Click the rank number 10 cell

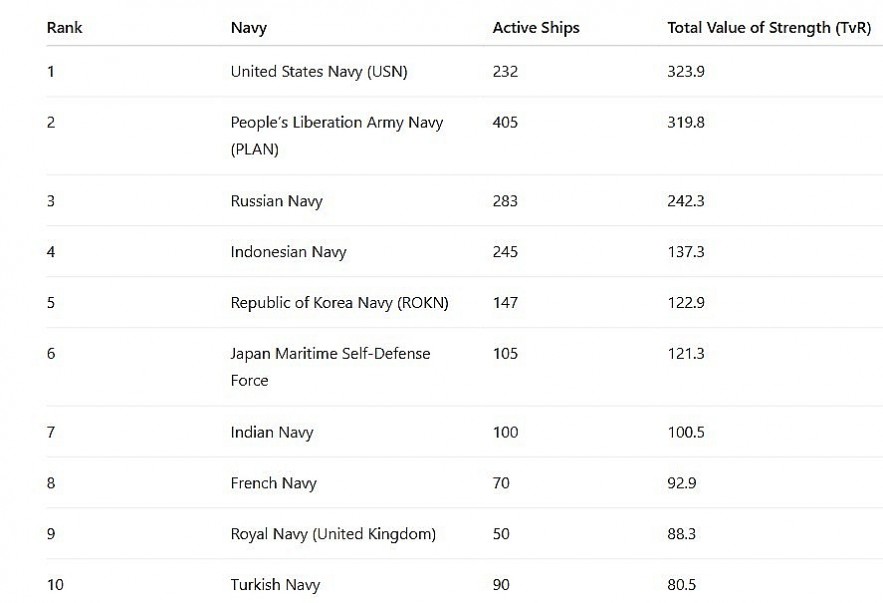click(x=55, y=585)
